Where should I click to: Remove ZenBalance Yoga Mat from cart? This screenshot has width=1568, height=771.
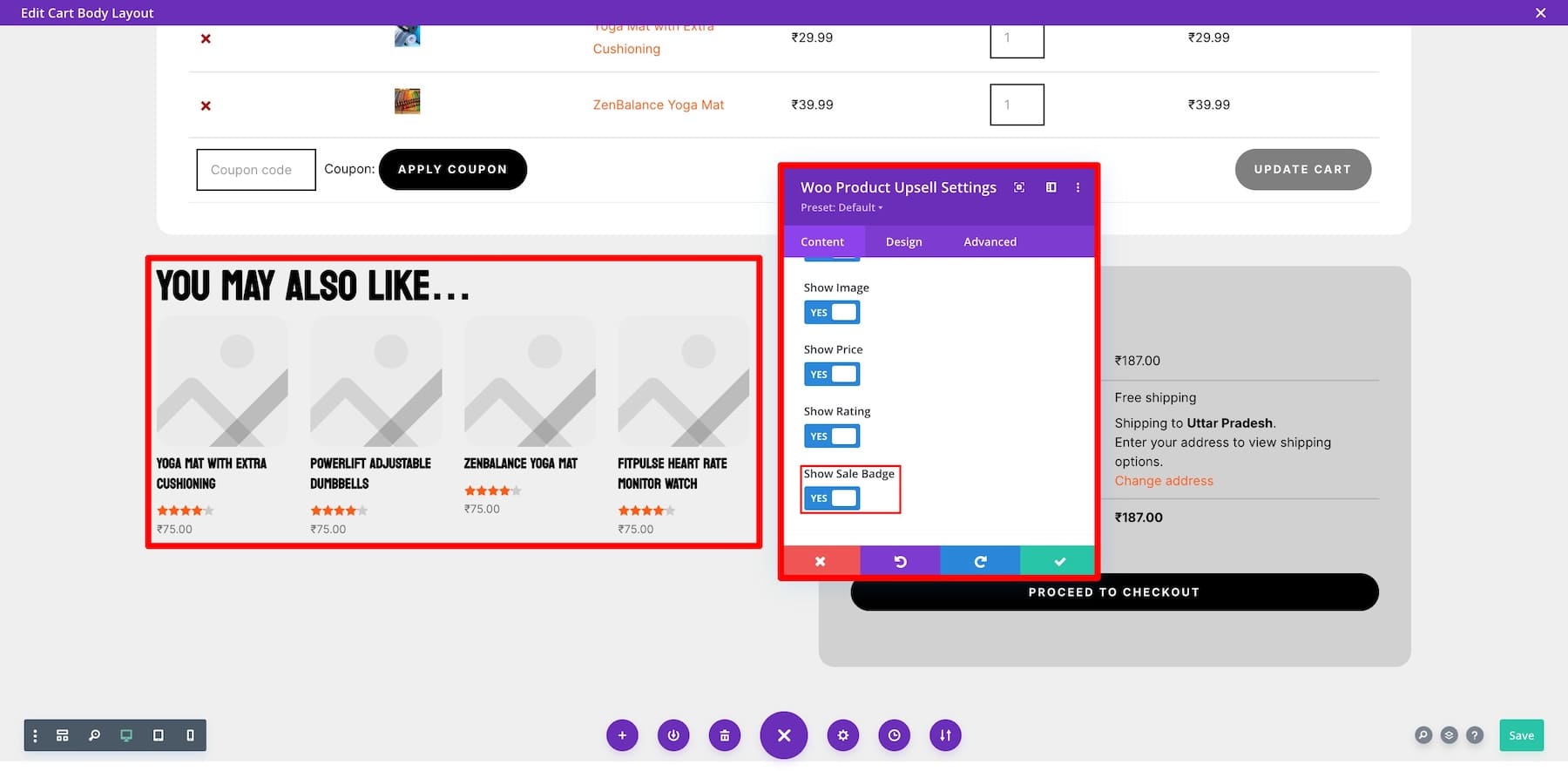(x=206, y=105)
